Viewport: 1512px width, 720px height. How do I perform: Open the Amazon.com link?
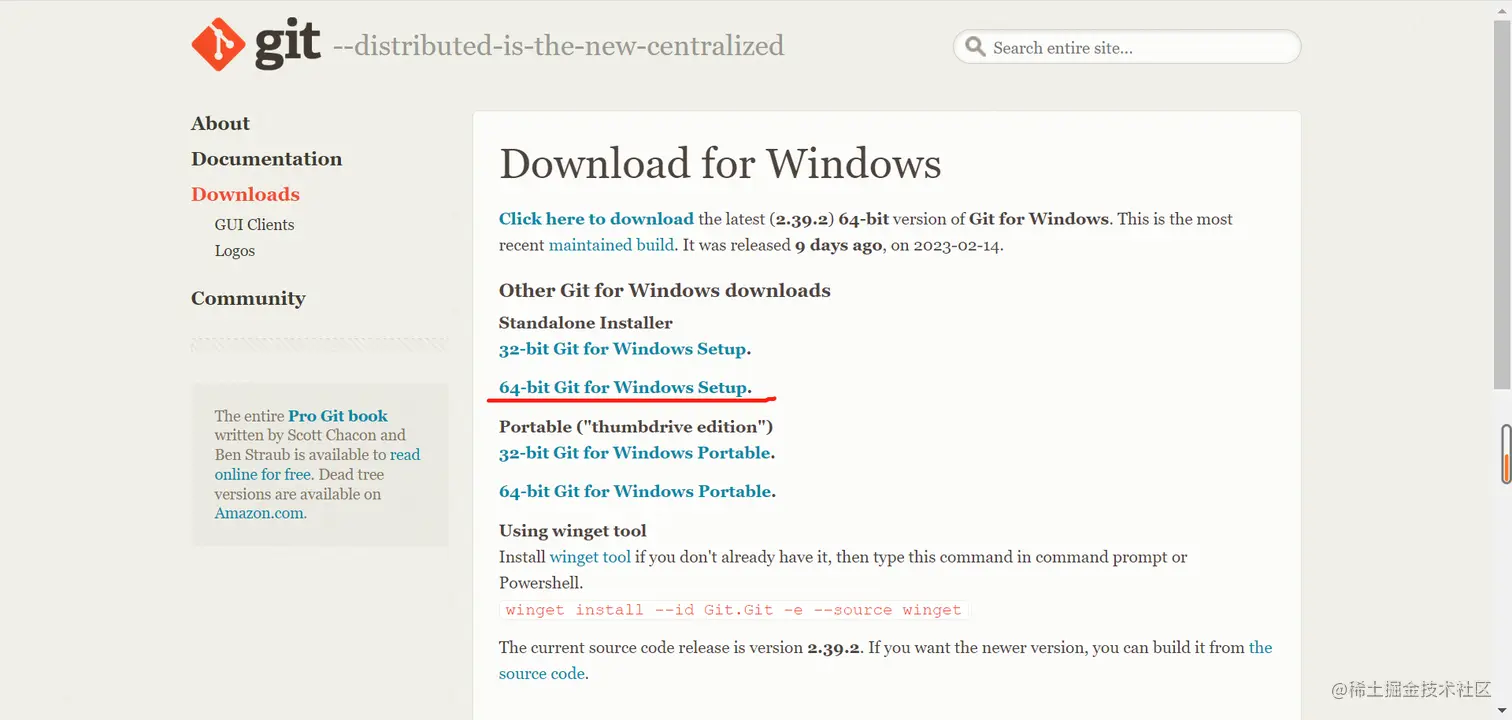pos(260,513)
